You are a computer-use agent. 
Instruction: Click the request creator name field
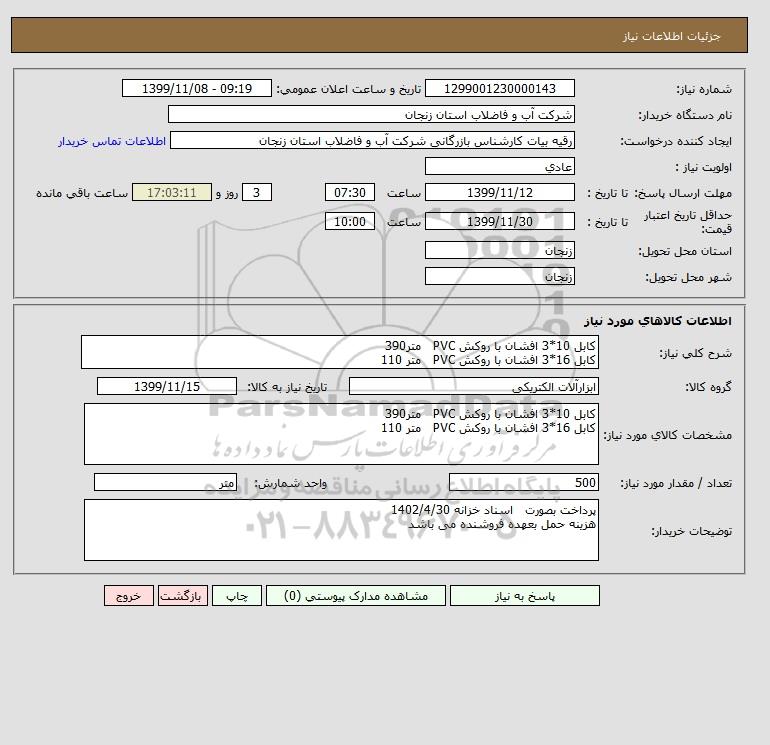[372, 140]
